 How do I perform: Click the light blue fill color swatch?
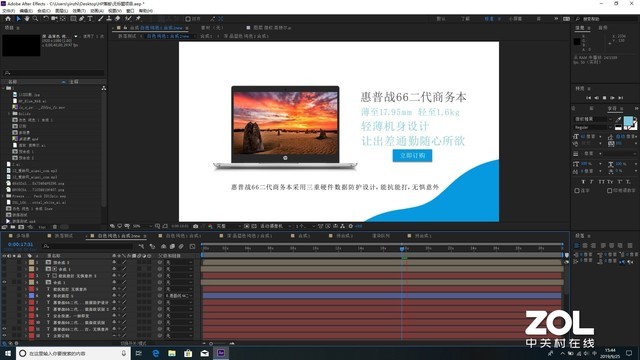[x=628, y=121]
